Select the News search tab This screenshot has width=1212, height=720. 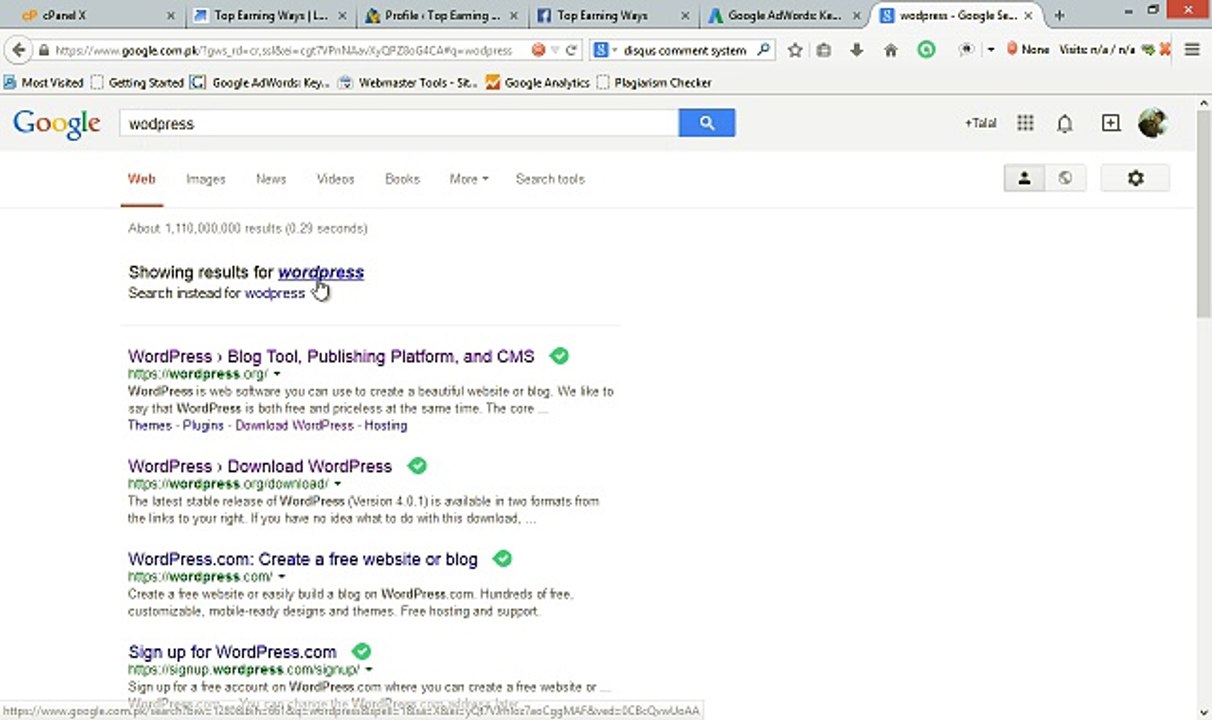[271, 179]
